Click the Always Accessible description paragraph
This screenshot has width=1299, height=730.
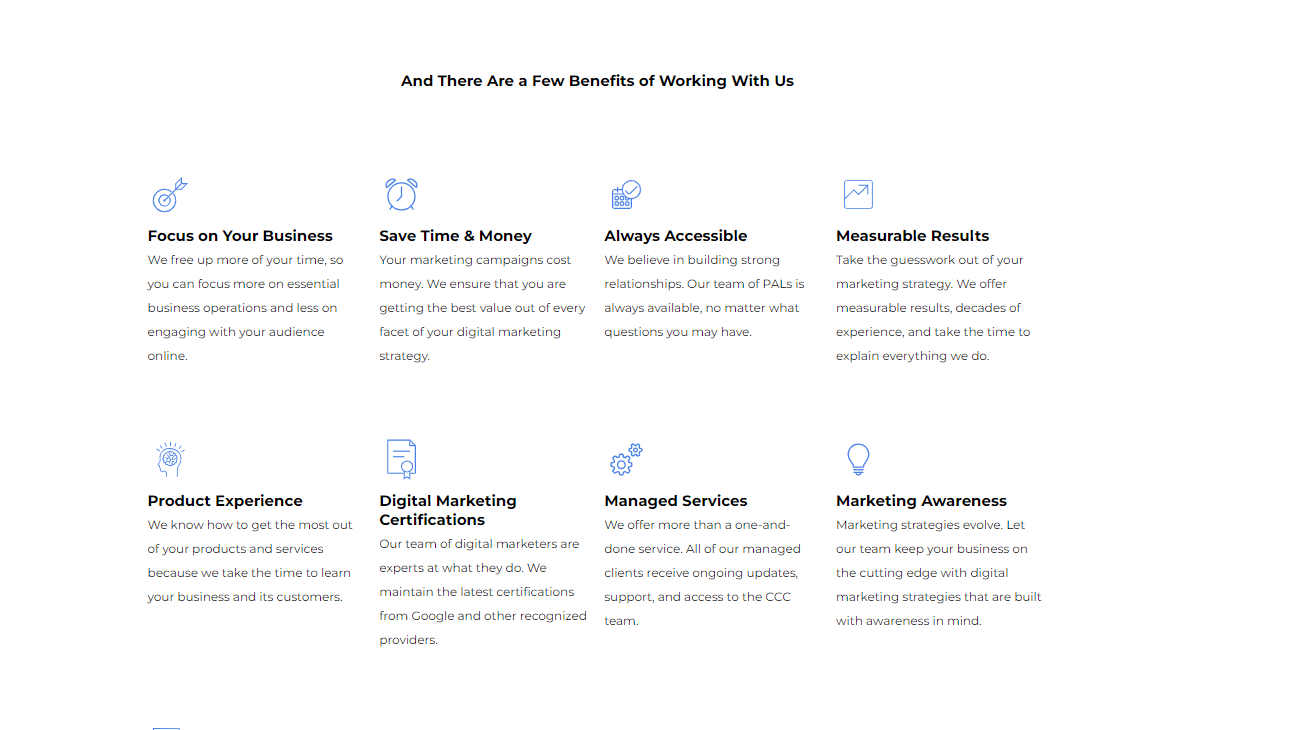tap(704, 296)
